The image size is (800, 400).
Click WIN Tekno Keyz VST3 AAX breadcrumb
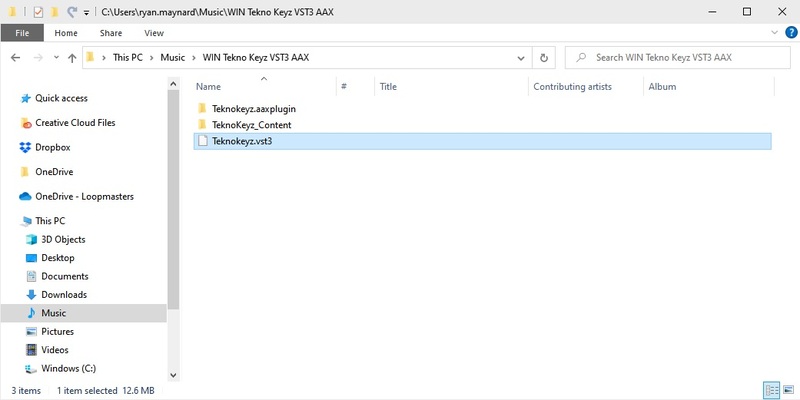click(x=256, y=58)
